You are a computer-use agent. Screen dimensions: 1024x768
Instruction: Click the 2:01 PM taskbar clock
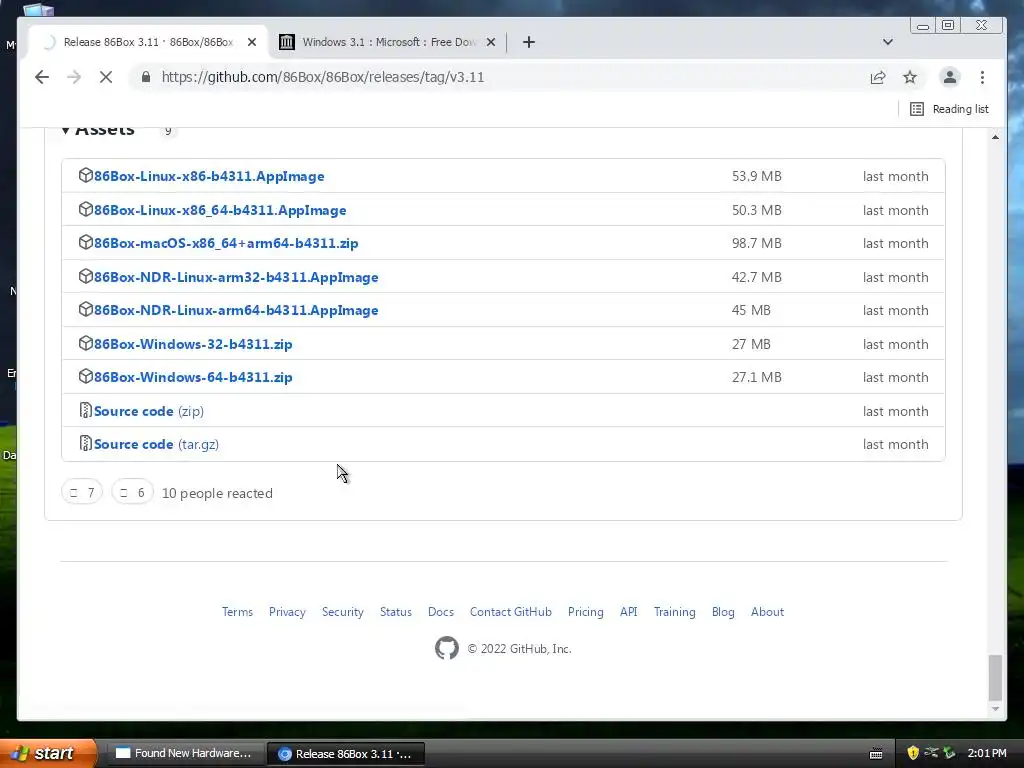click(x=987, y=753)
